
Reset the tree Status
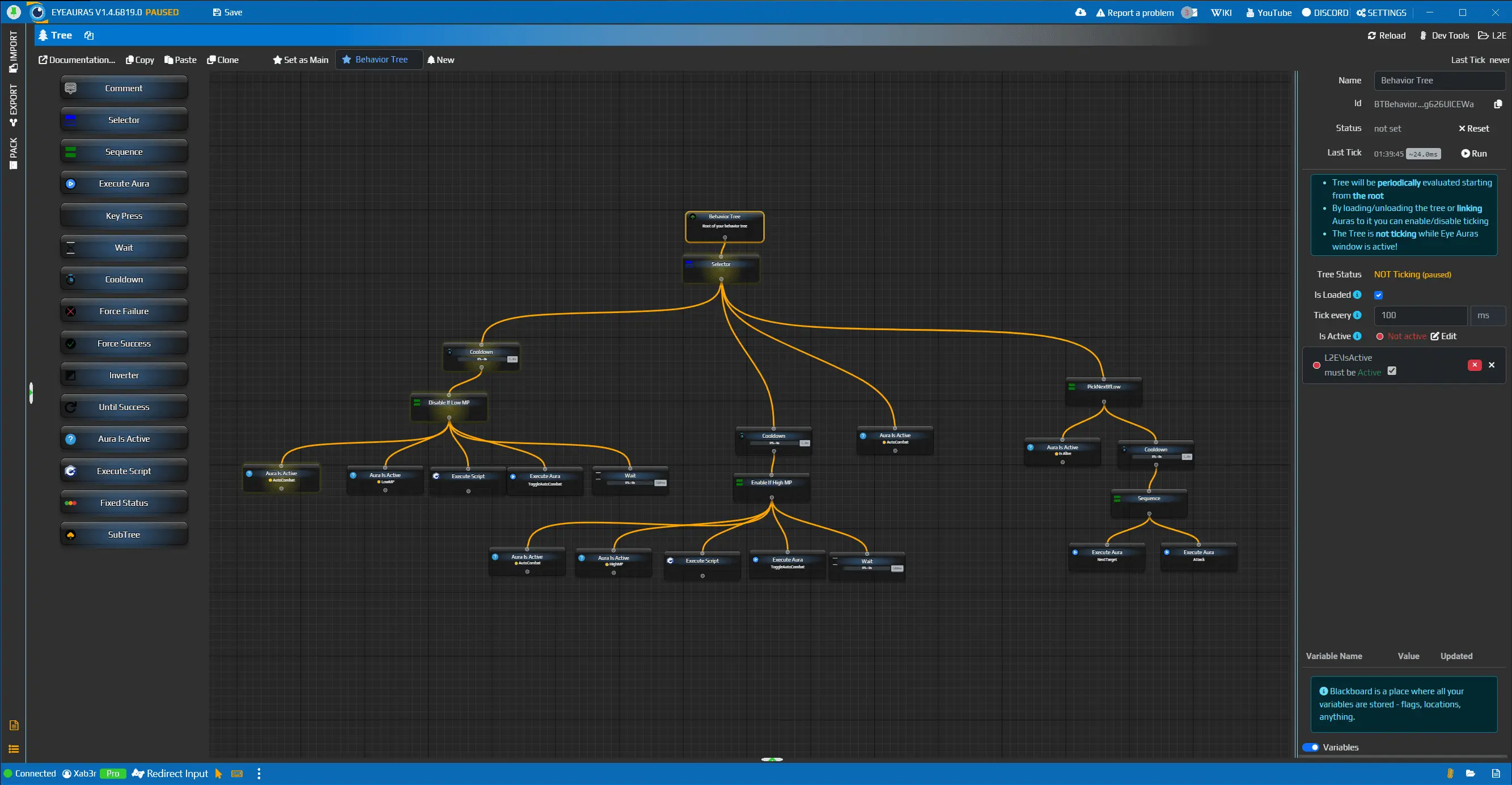pyautogui.click(x=1474, y=128)
